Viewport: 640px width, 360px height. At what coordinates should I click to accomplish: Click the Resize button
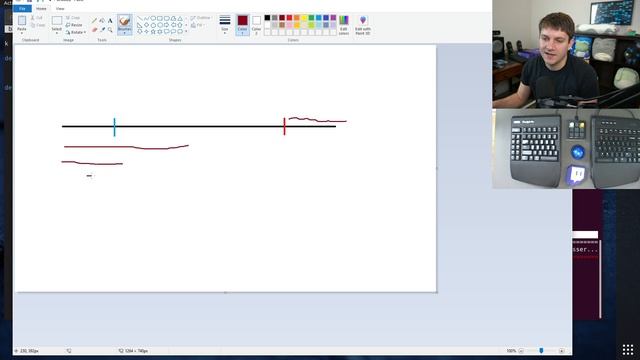coord(74,25)
